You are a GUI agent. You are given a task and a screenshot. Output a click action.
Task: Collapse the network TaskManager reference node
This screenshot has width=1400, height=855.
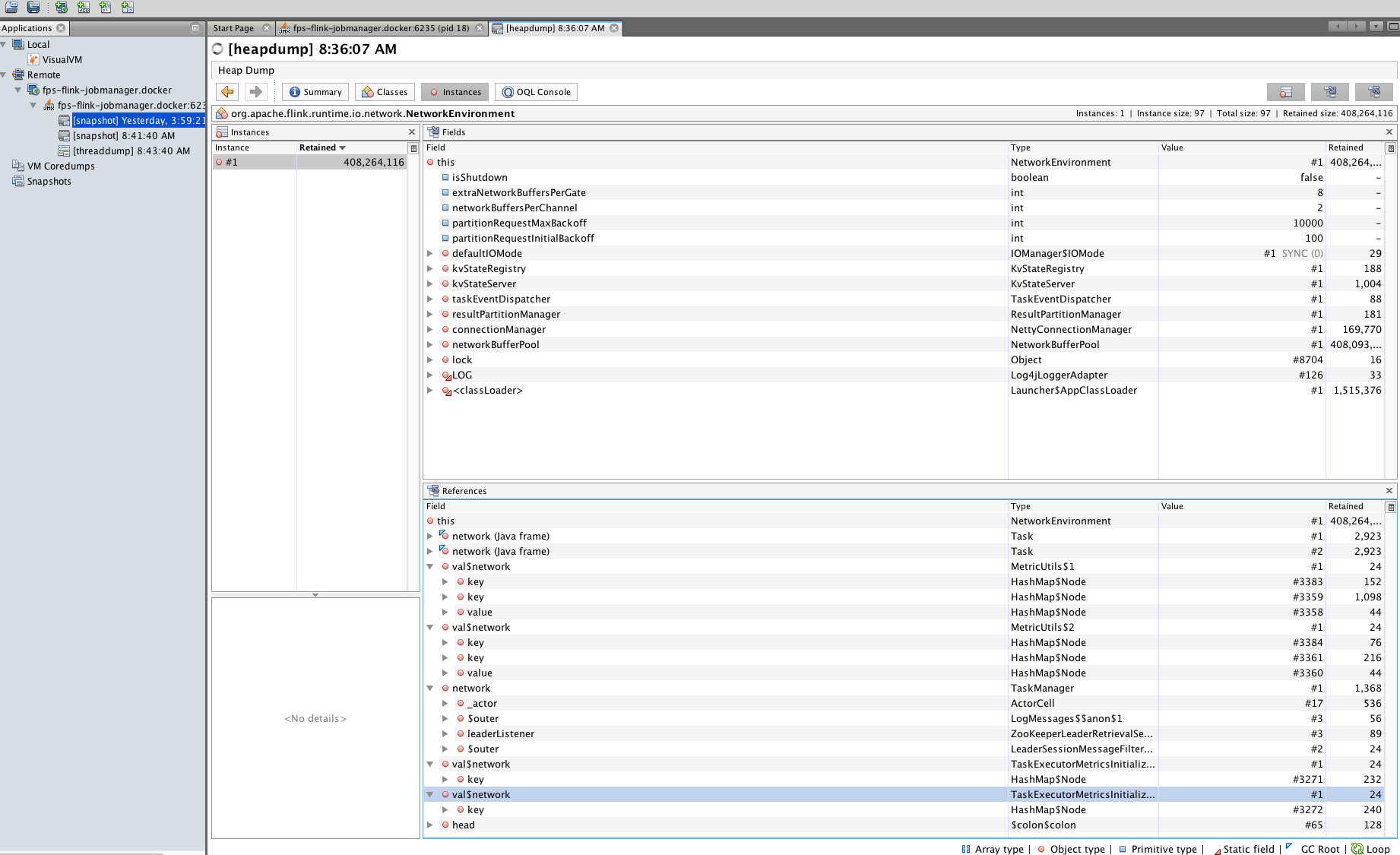430,689
